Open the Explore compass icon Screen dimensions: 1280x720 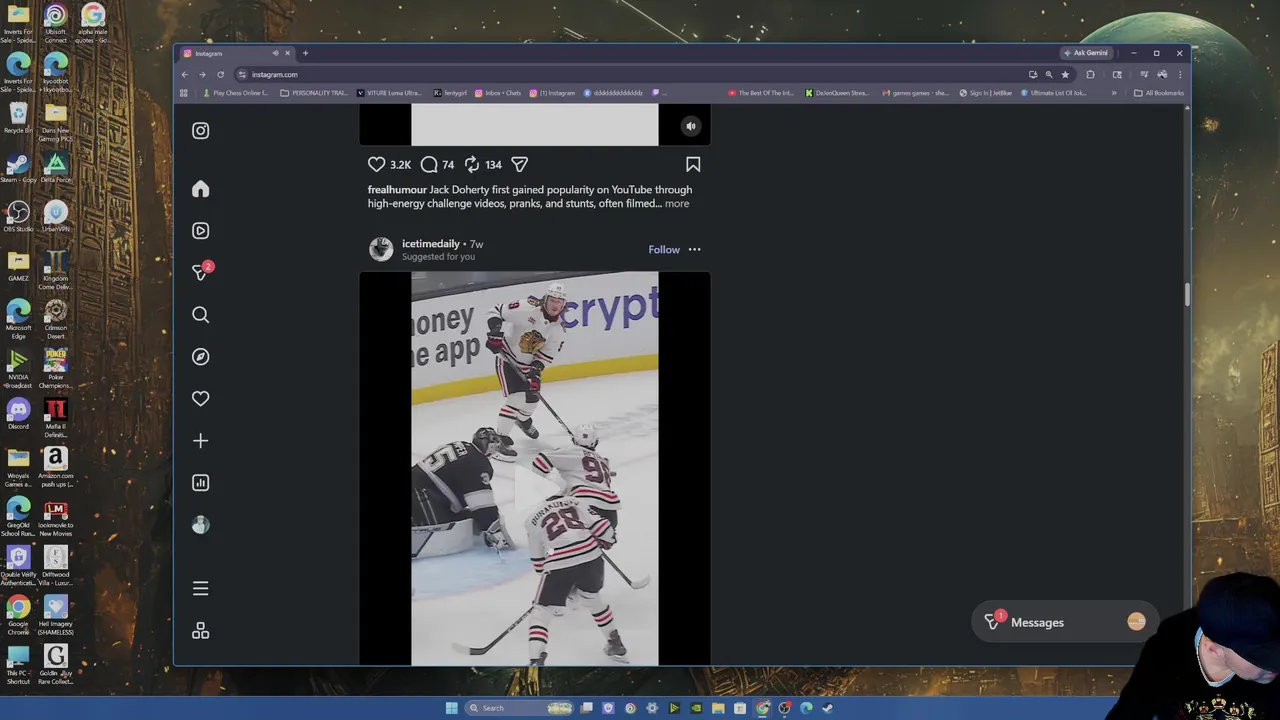coord(200,357)
